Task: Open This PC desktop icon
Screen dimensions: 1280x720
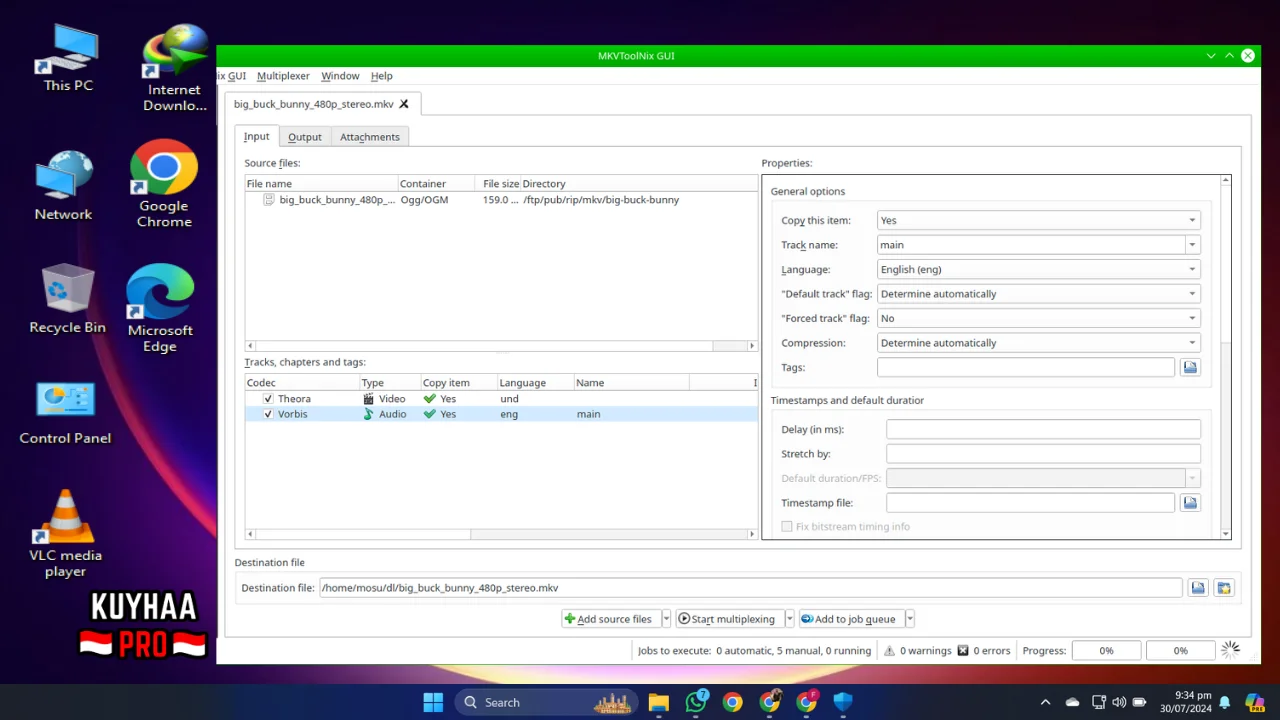Action: tap(68, 58)
